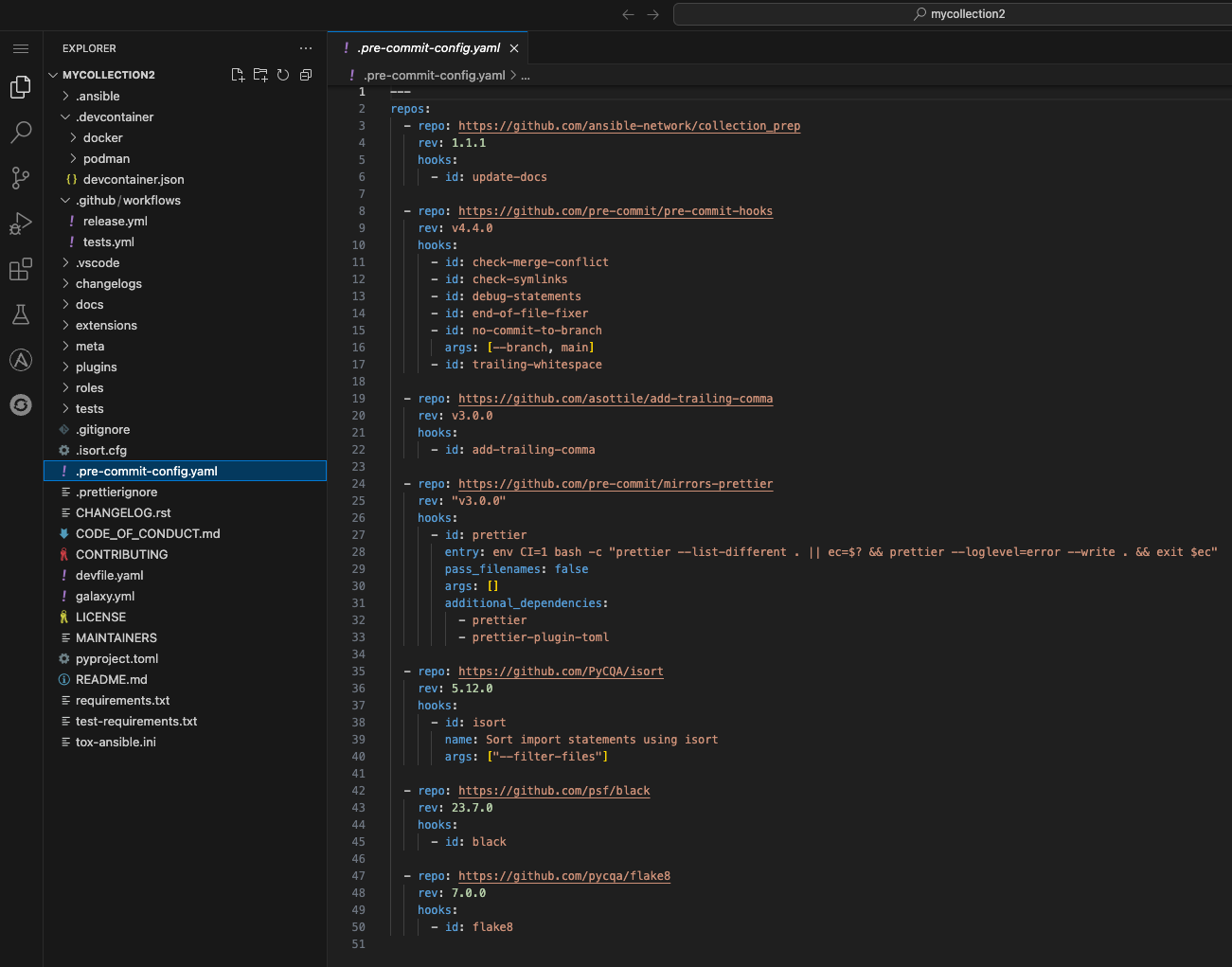Select the Explorer icon in the activity bar
Viewport: 1232px width, 967px height.
pos(20,86)
